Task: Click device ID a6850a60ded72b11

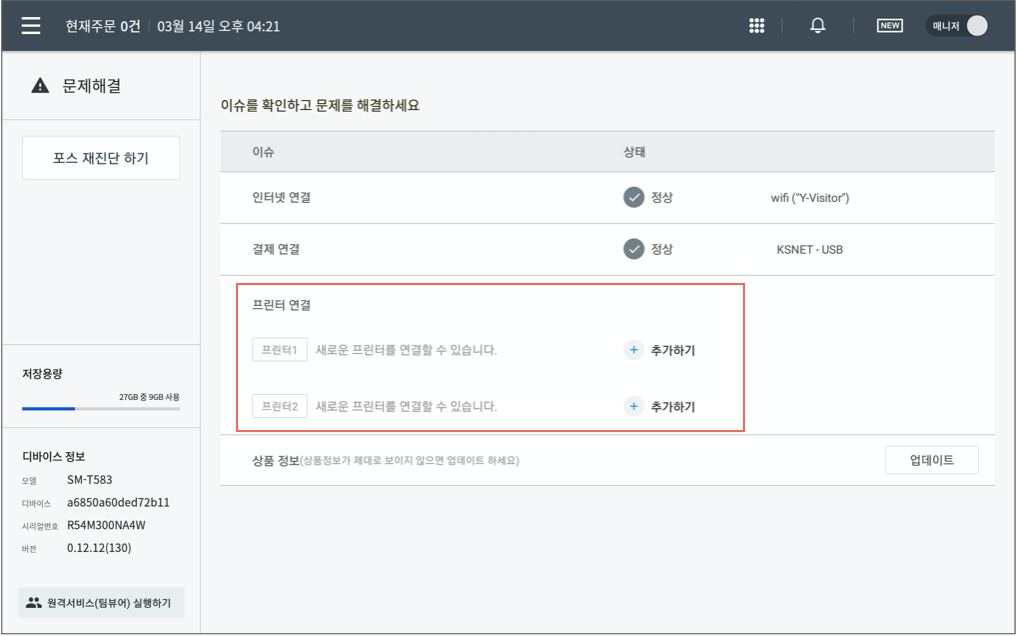Action: 118,502
